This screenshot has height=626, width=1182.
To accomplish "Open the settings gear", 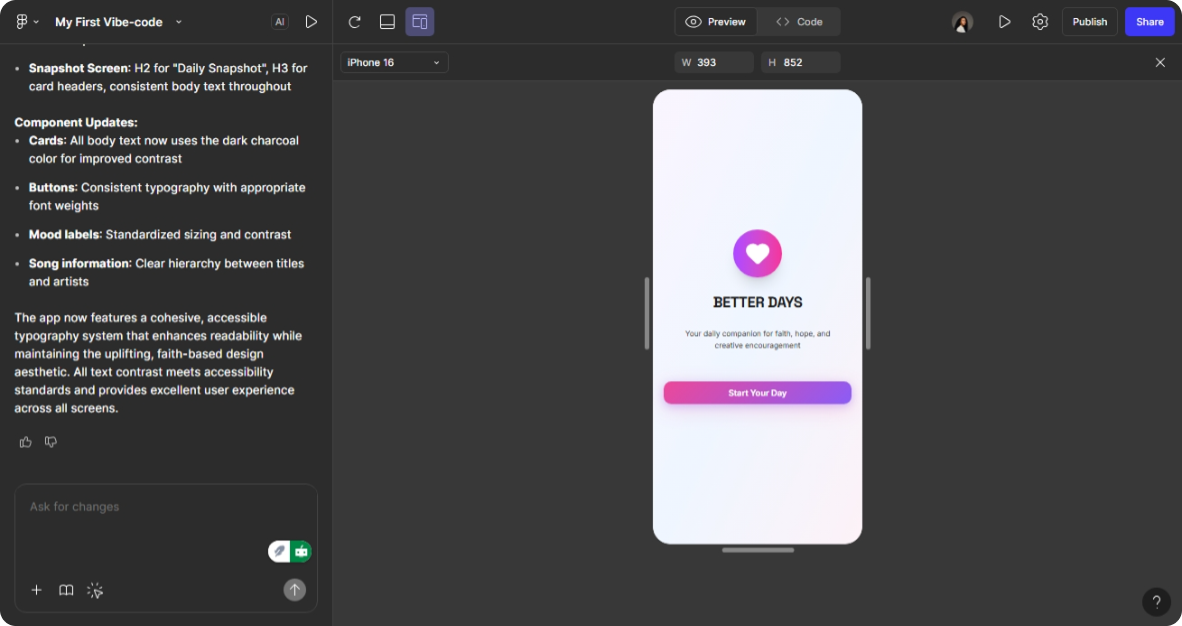I will pyautogui.click(x=1039, y=21).
